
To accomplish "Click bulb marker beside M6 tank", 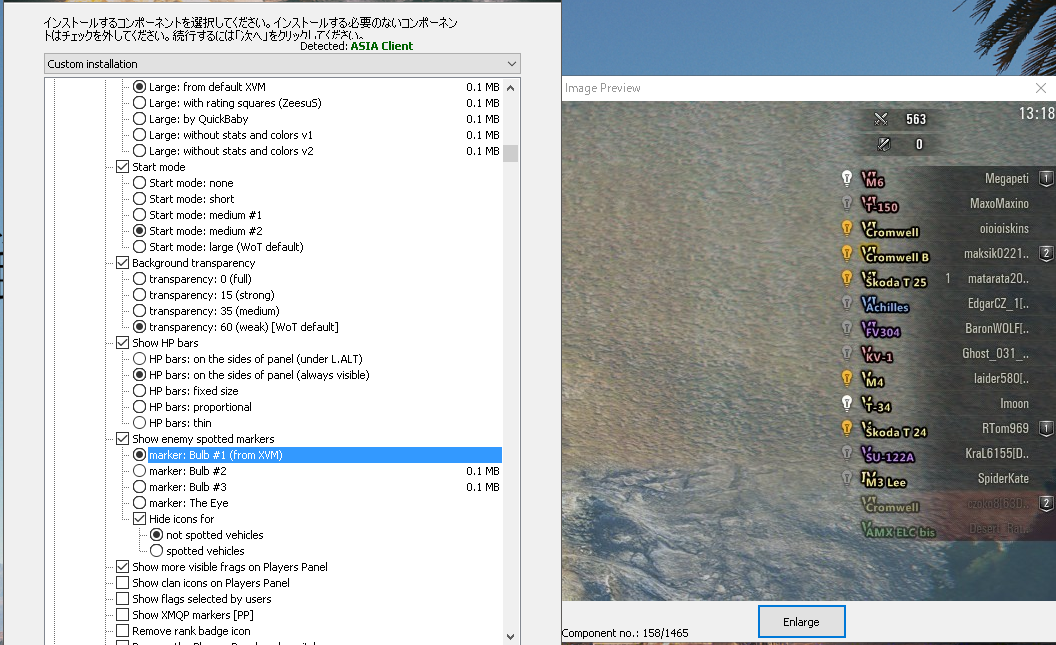I will coord(847,178).
